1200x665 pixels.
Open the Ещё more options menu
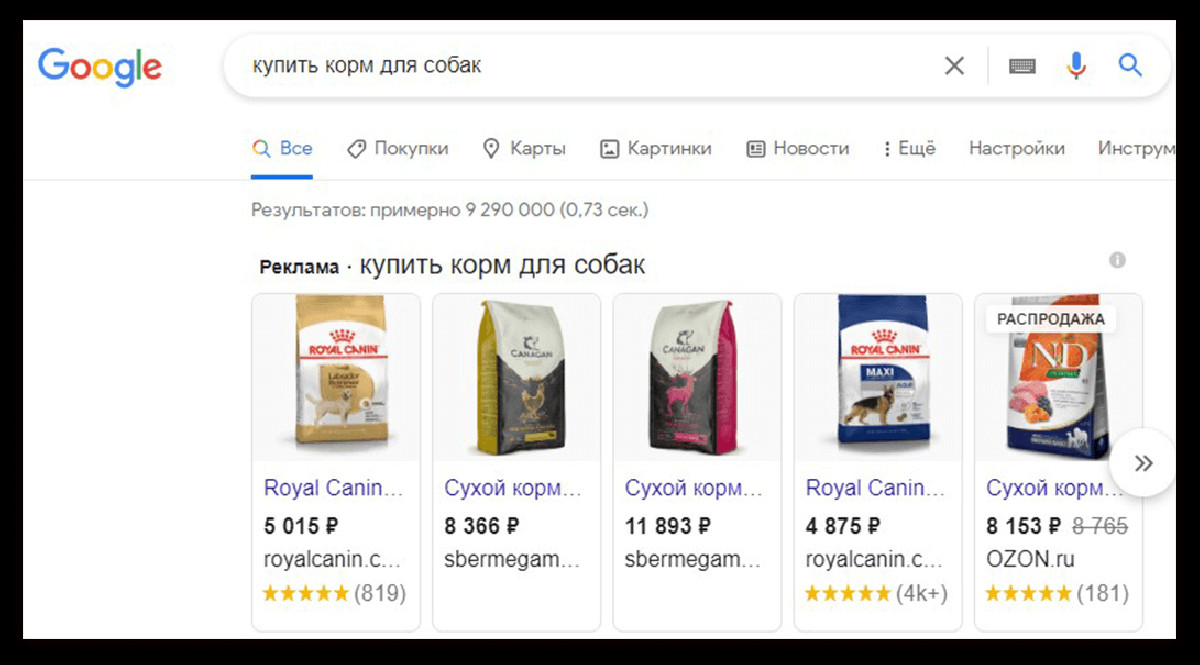tap(909, 148)
